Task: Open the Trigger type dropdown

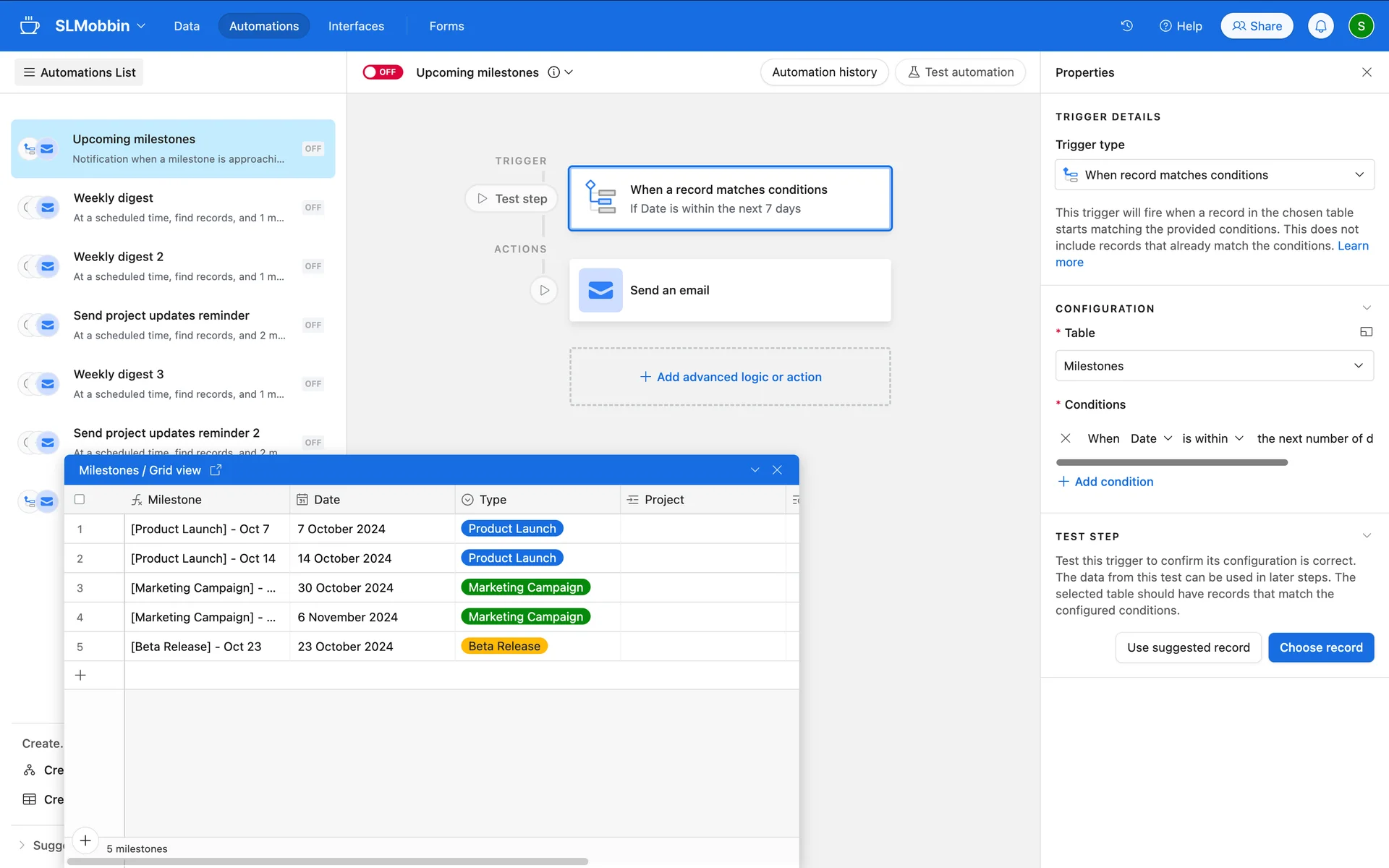Action: tap(1214, 175)
